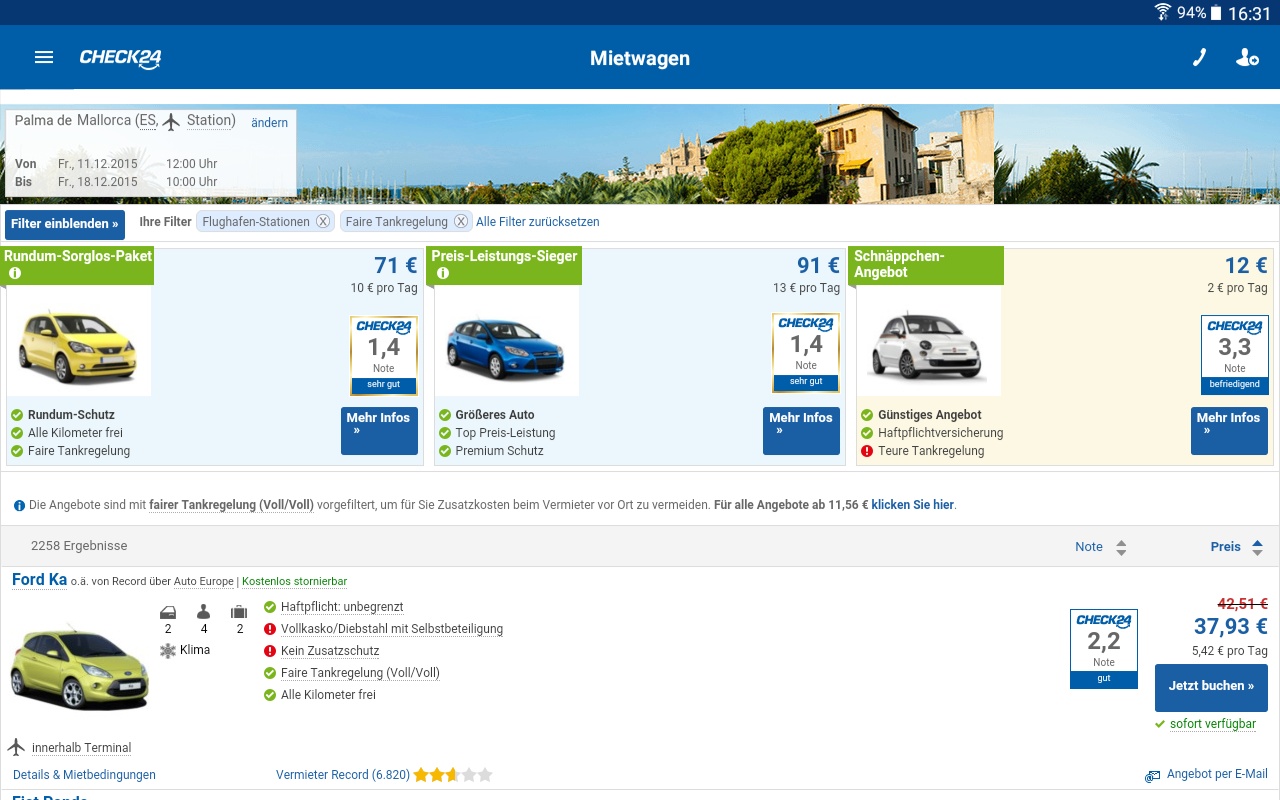
Task: Tap the airplane icon next to innerhalb Terminal
Action: [x=16, y=747]
